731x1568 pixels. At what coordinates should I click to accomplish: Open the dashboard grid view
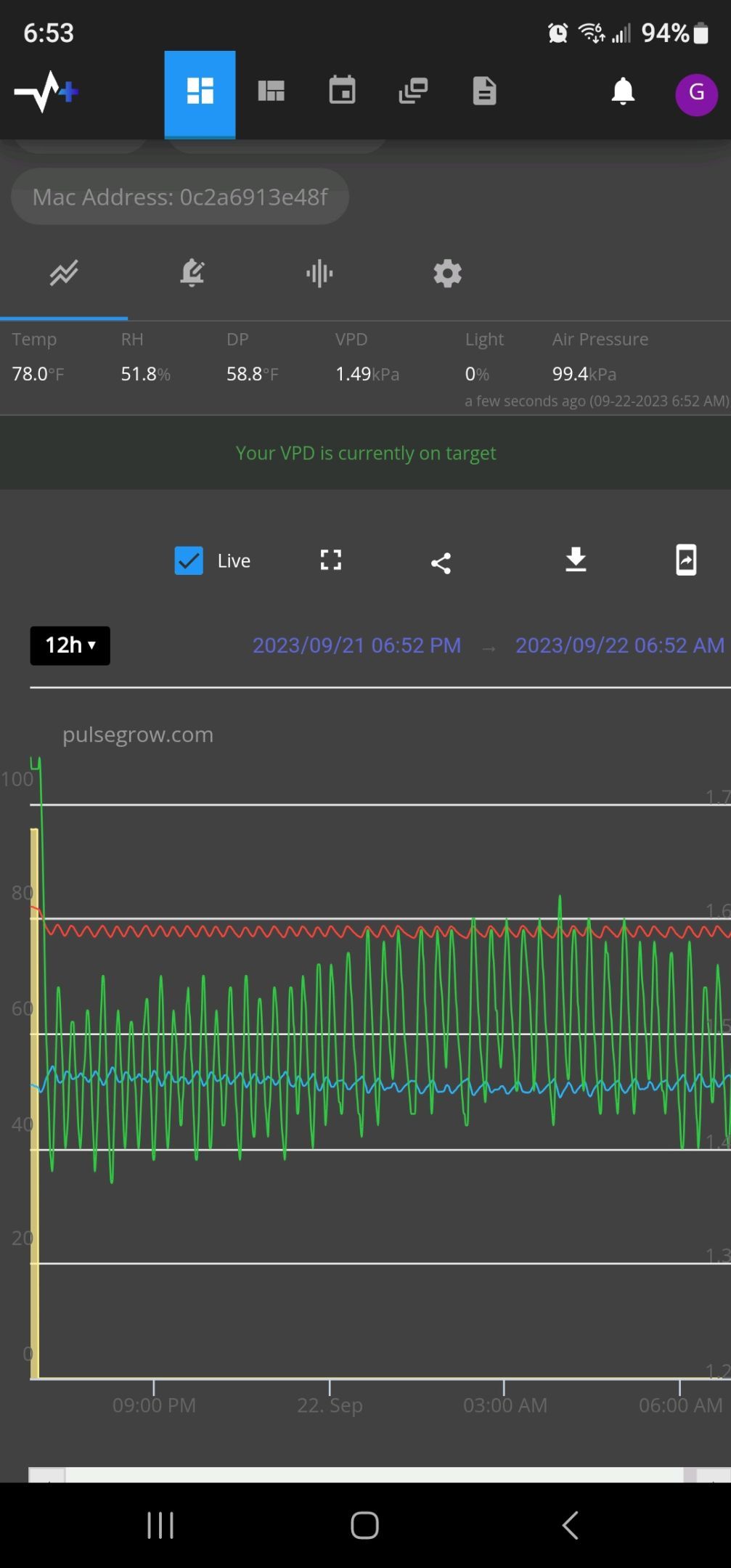click(200, 92)
